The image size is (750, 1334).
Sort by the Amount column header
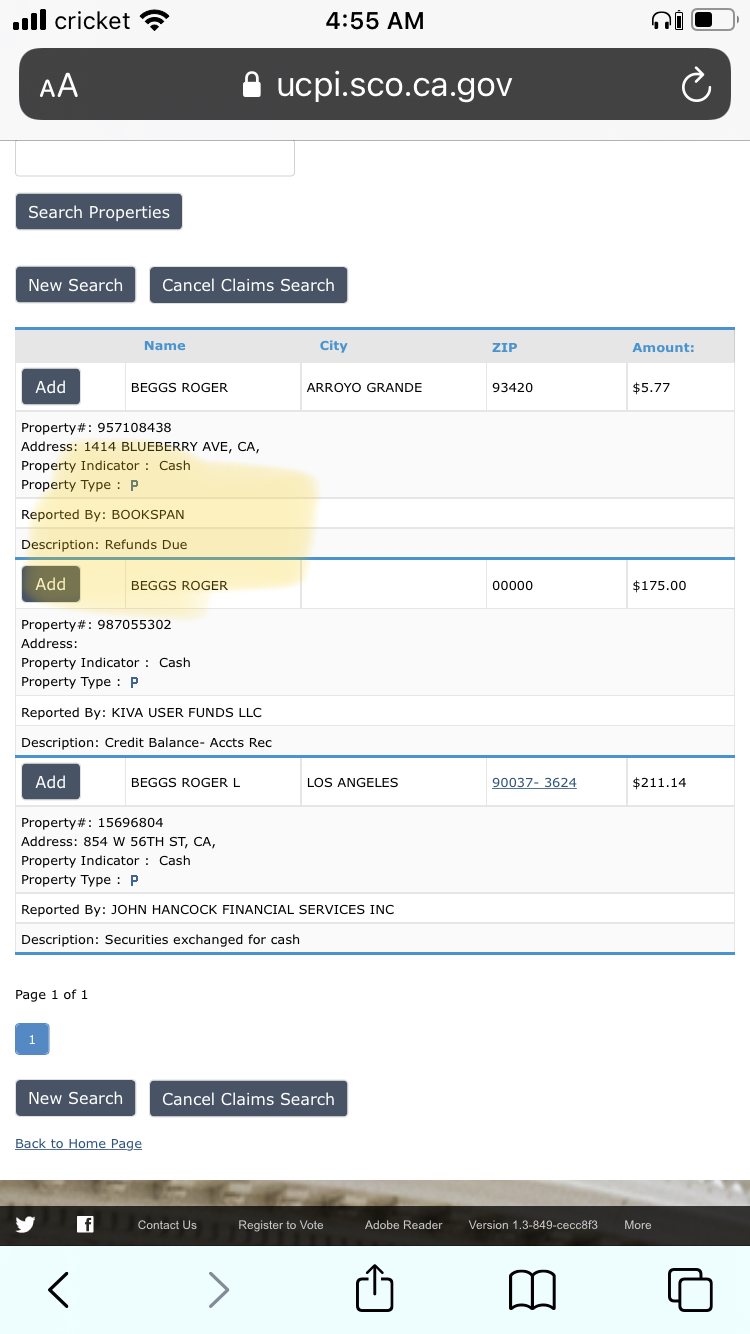point(663,347)
